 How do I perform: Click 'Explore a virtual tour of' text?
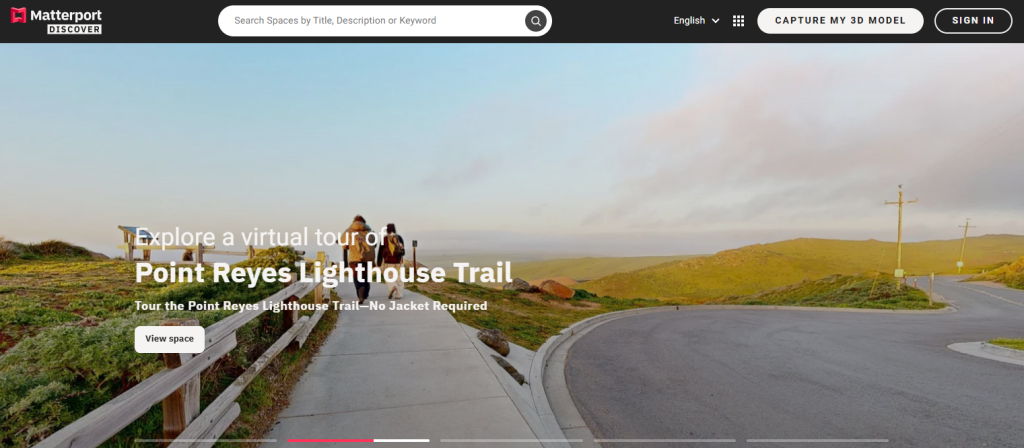(261, 235)
